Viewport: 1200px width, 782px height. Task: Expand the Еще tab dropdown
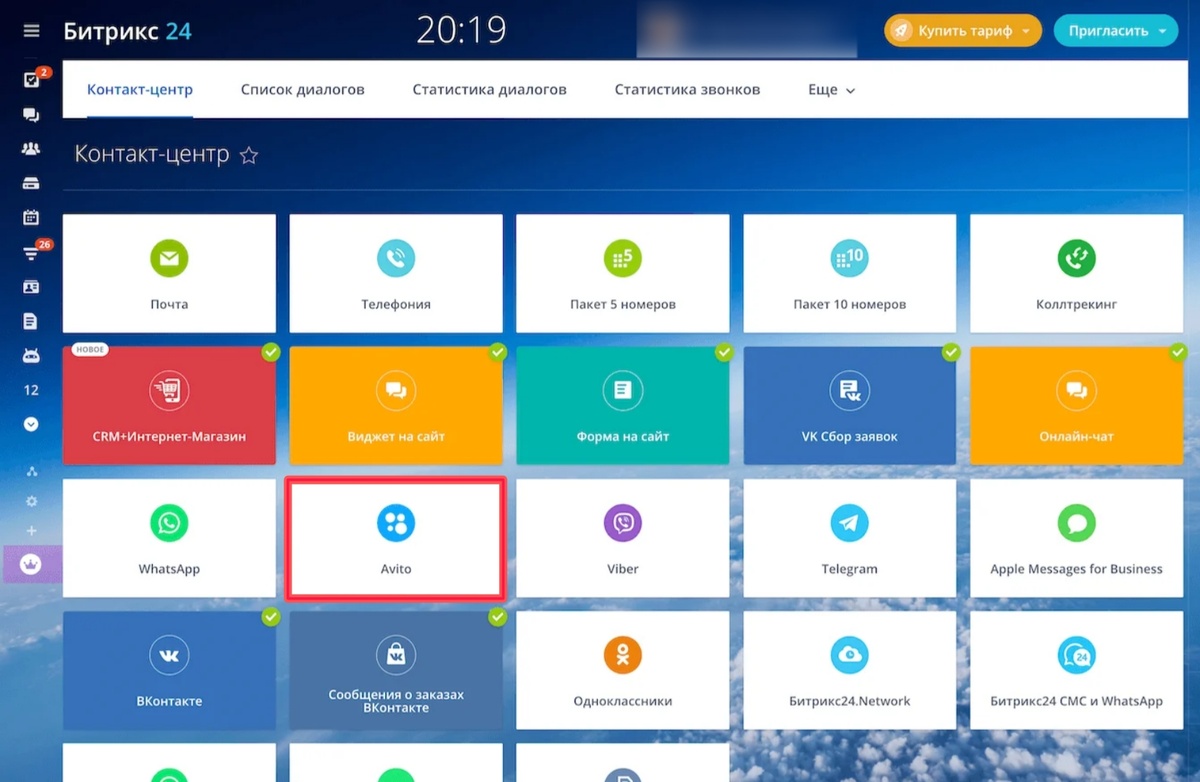pyautogui.click(x=831, y=90)
